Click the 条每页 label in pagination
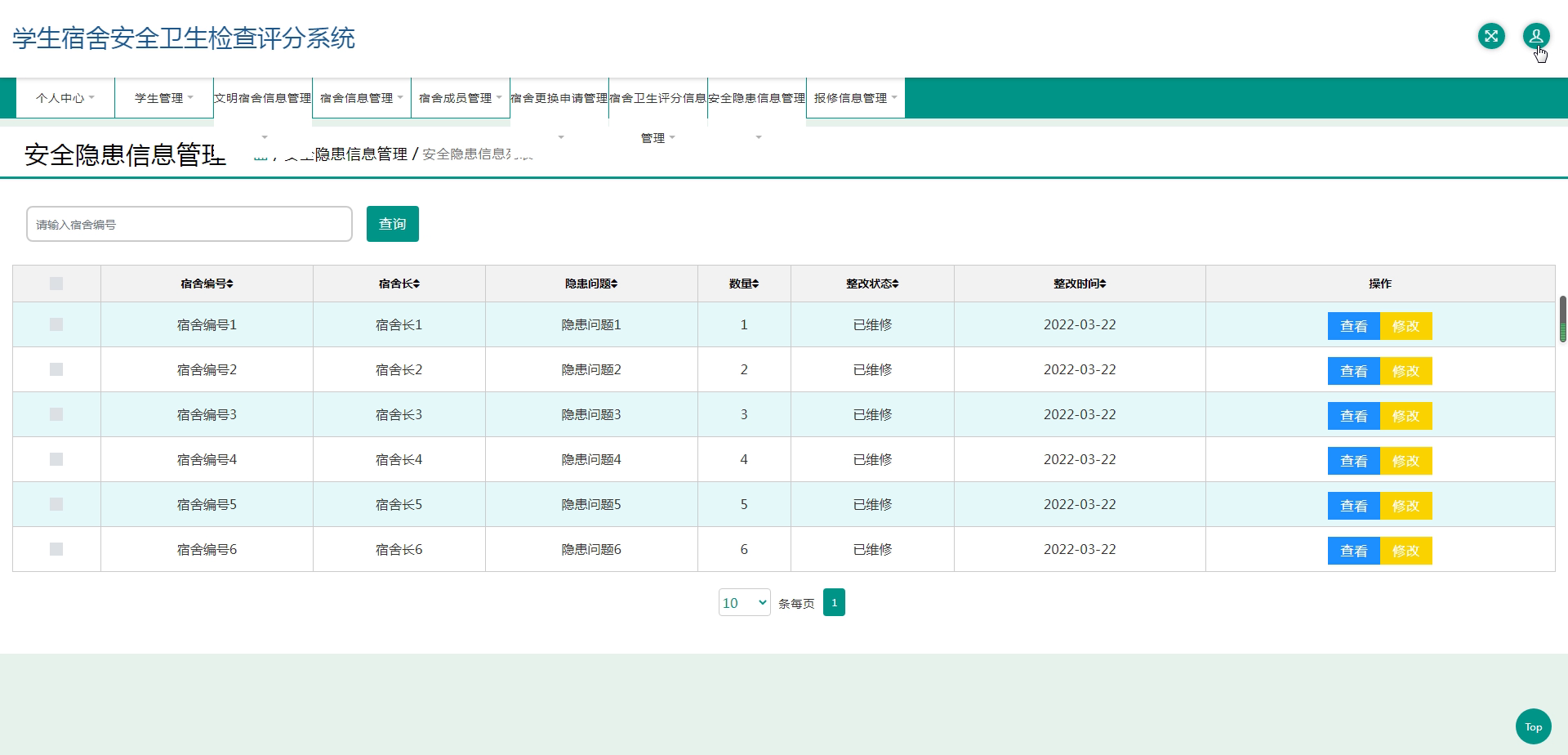The height and width of the screenshot is (755, 1568). pos(796,604)
